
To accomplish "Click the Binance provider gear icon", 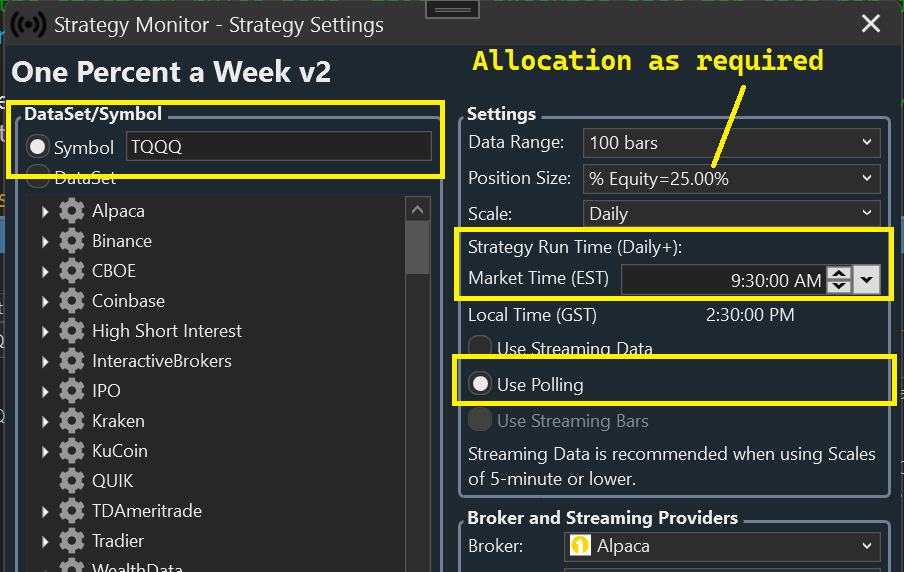I will pos(71,241).
